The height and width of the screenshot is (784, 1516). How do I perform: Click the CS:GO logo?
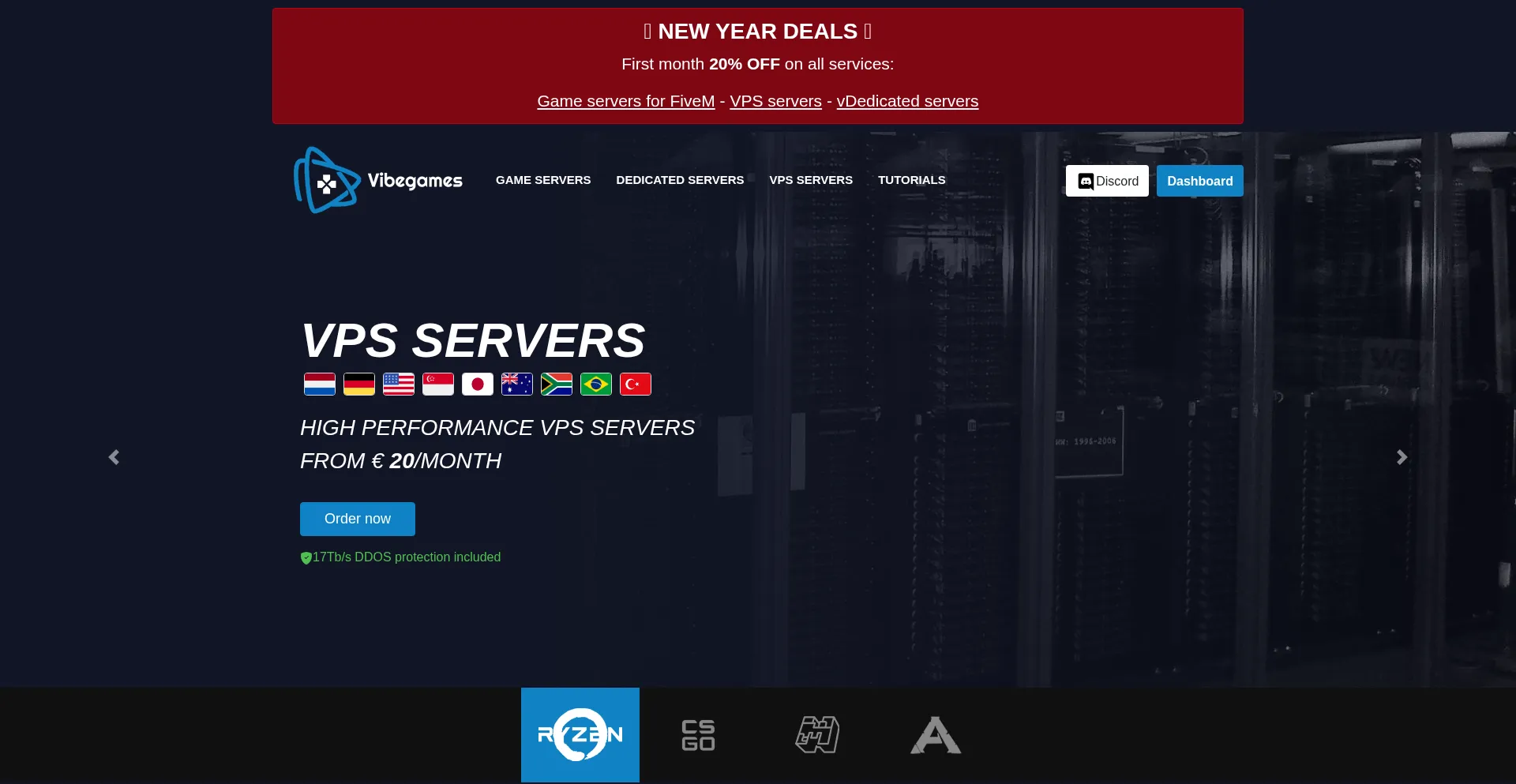point(698,734)
